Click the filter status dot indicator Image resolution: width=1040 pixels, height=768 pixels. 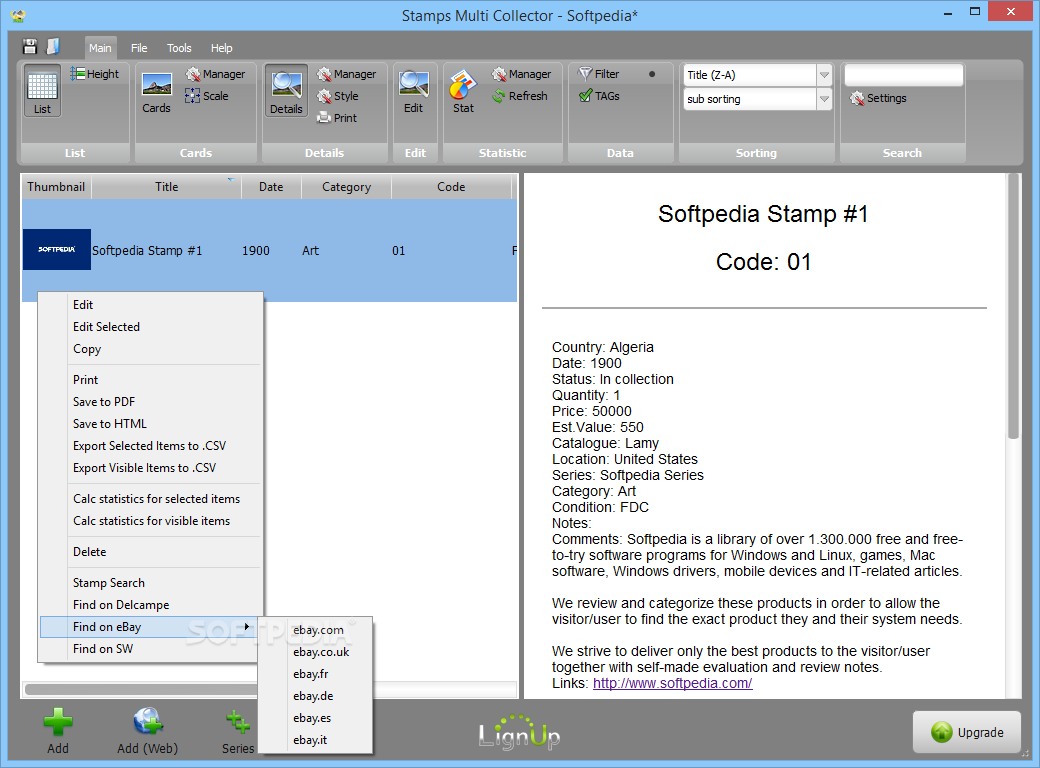click(652, 74)
